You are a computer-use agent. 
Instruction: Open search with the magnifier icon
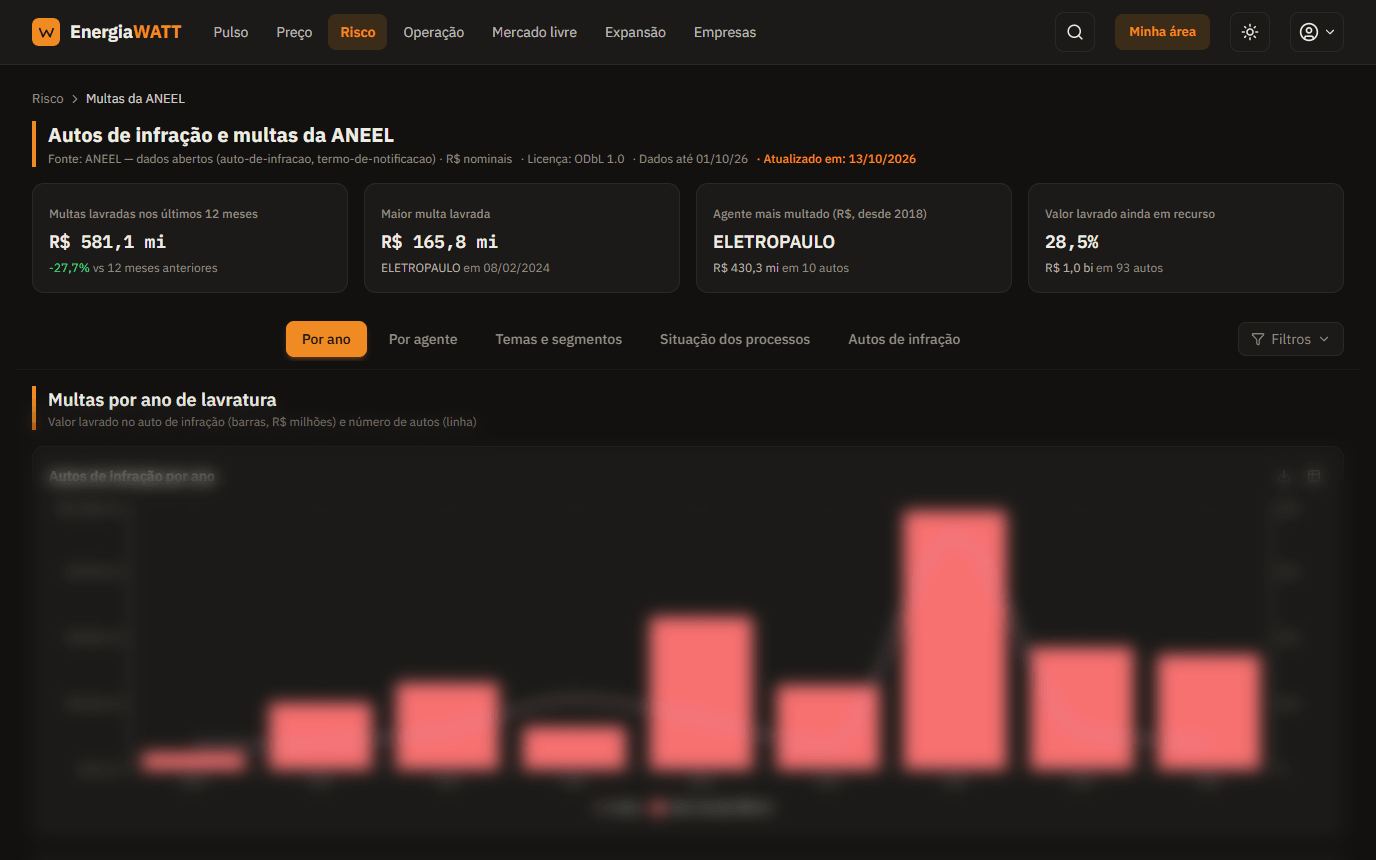tap(1075, 32)
